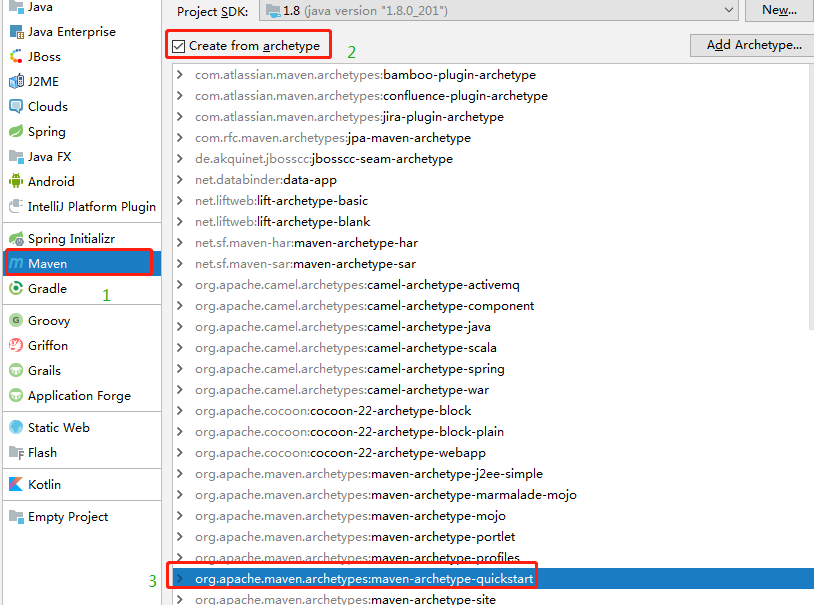Image resolution: width=814 pixels, height=605 pixels.
Task: Click the J2ME icon
Action: 16,81
